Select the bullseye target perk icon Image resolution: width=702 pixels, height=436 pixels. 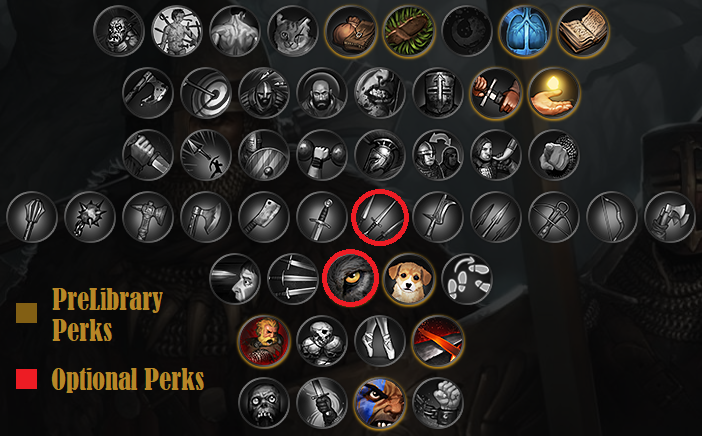point(206,93)
